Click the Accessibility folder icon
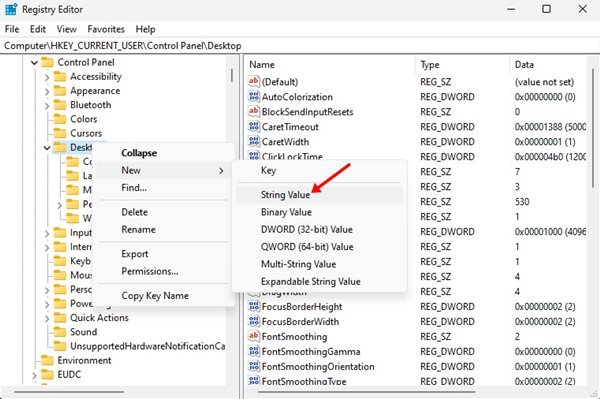The width and height of the screenshot is (600, 399). pos(60,77)
